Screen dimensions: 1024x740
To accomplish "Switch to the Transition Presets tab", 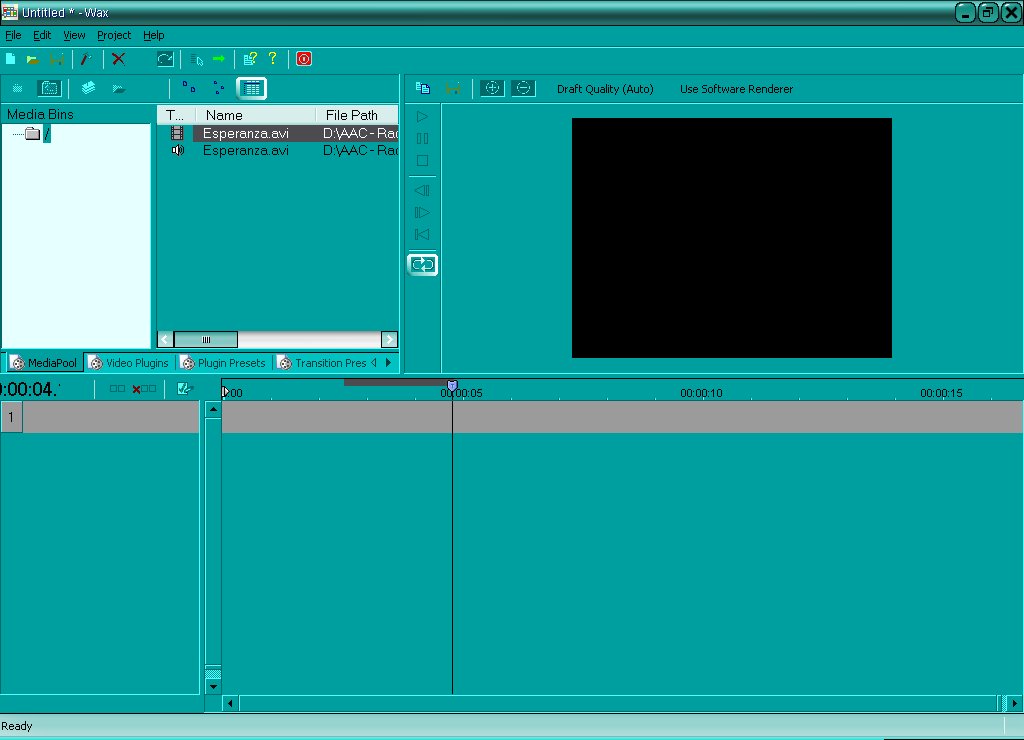I will coord(322,362).
